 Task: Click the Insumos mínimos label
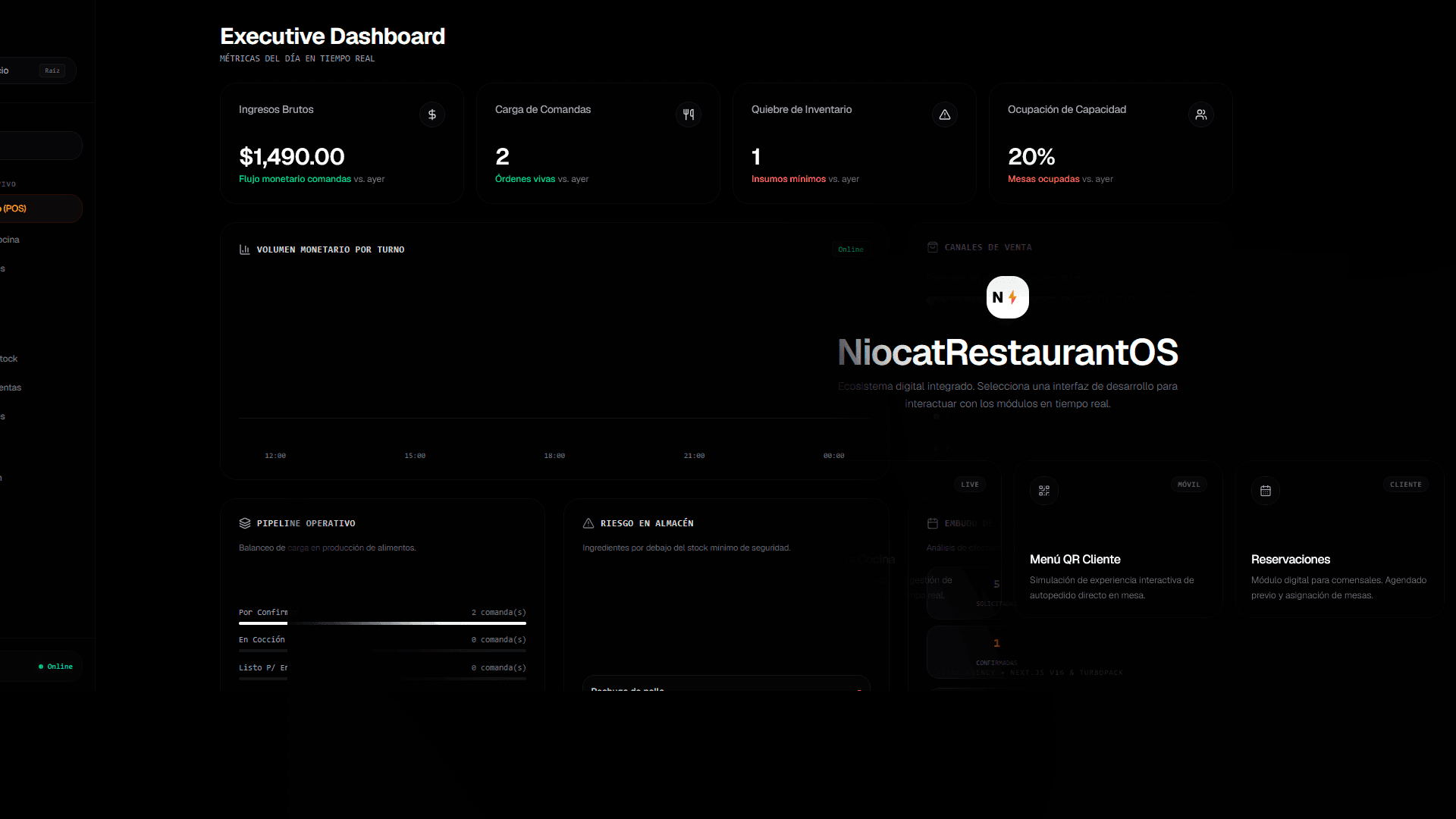tap(789, 179)
